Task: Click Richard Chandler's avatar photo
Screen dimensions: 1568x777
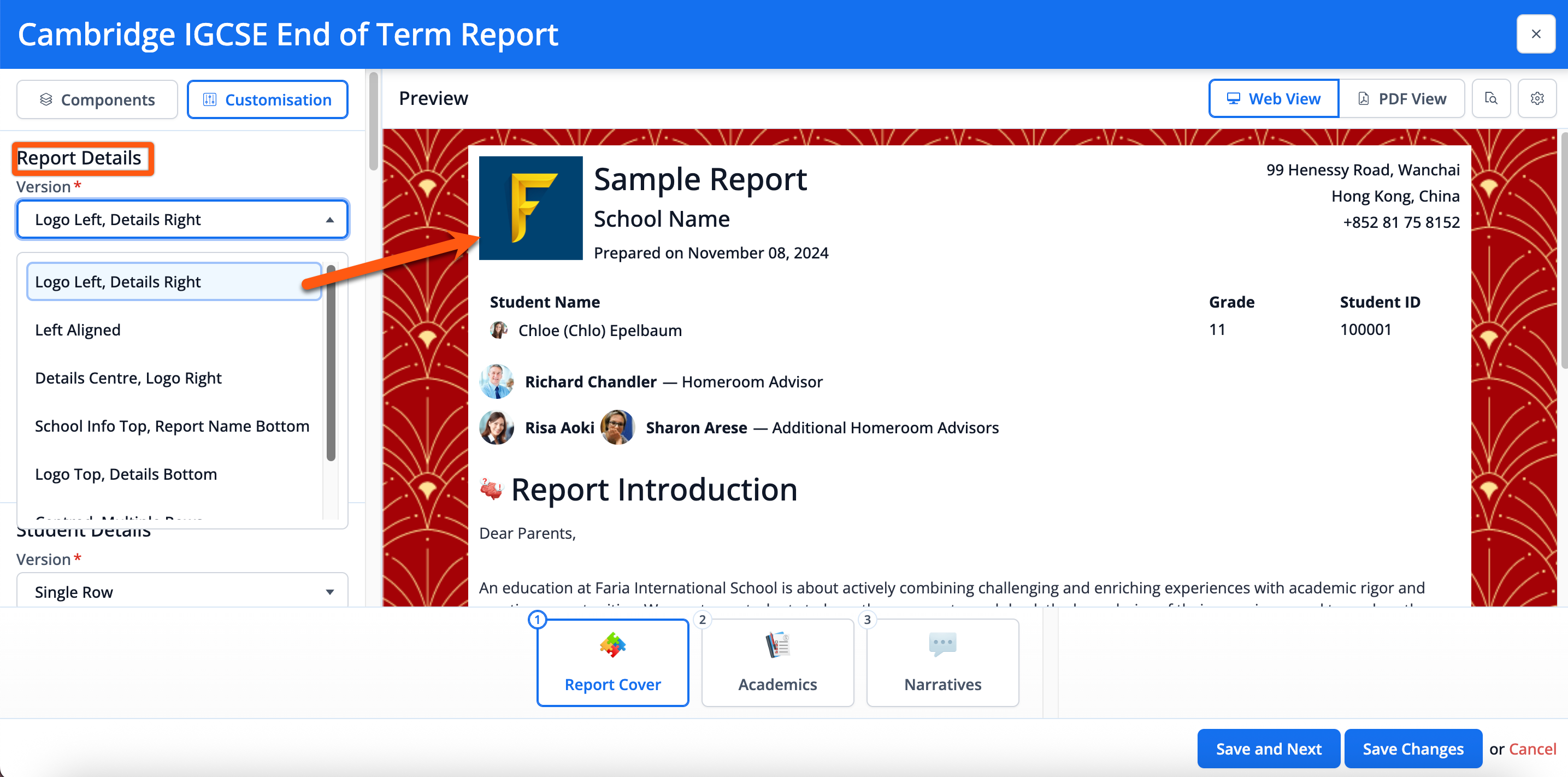Action: click(x=496, y=382)
